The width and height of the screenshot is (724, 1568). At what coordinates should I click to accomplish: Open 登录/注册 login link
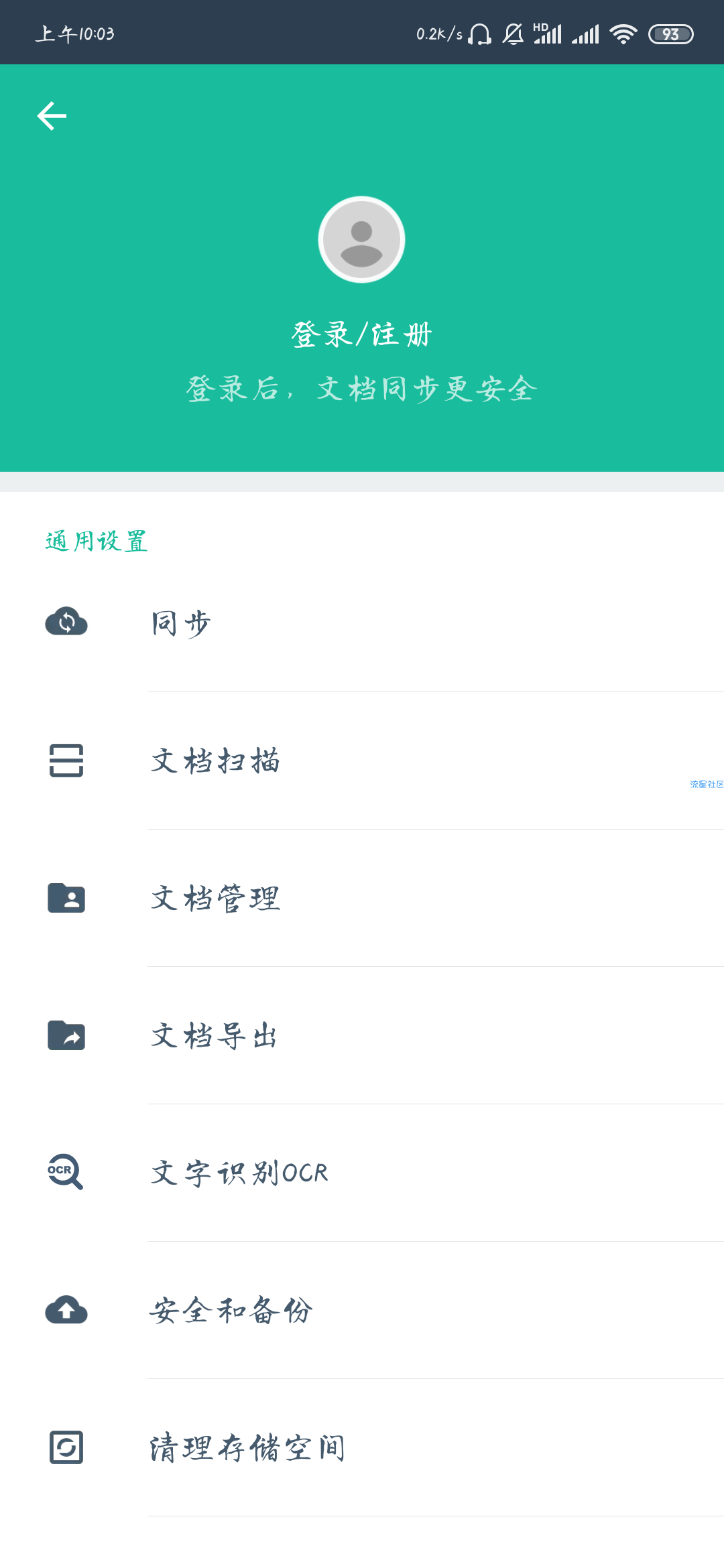(x=361, y=334)
